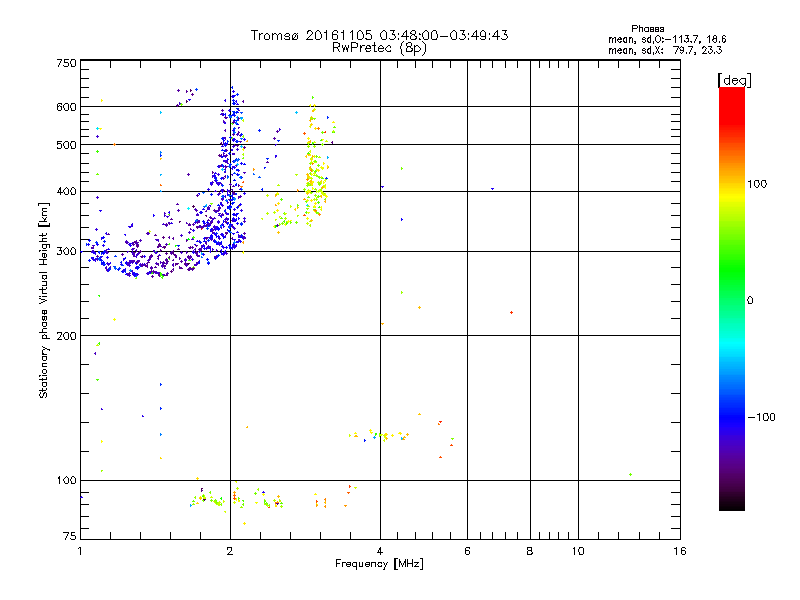Screen dimensions: 800x600
Task: Click the y-axis tick label '600'
Action: coord(66,107)
